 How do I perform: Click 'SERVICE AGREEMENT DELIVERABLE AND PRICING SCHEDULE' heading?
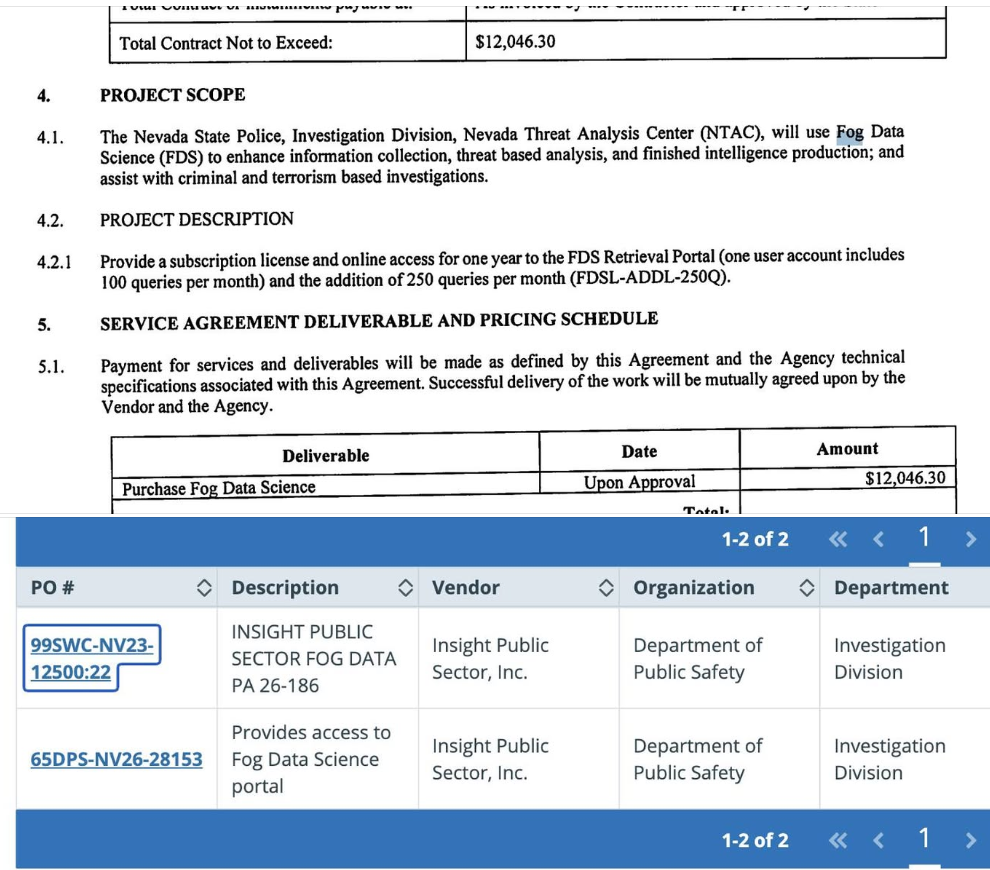tap(379, 321)
